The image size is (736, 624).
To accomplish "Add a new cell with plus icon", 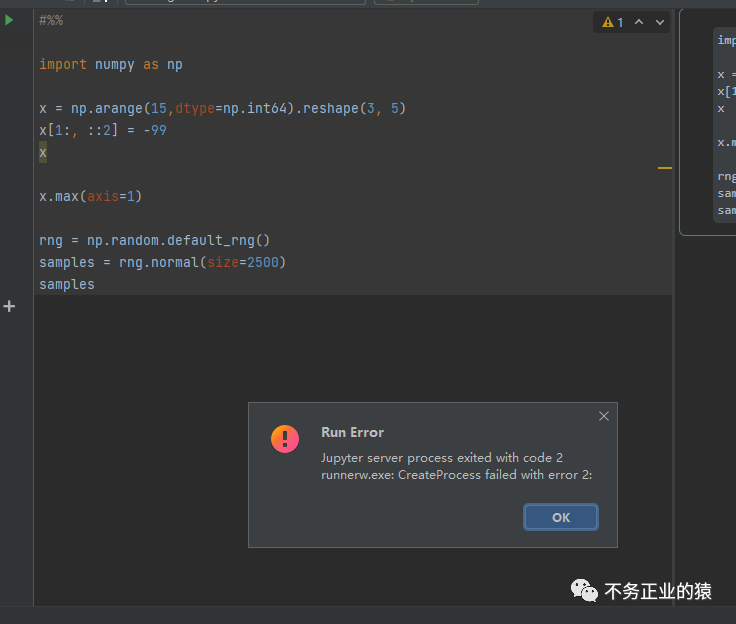I will pyautogui.click(x=10, y=306).
